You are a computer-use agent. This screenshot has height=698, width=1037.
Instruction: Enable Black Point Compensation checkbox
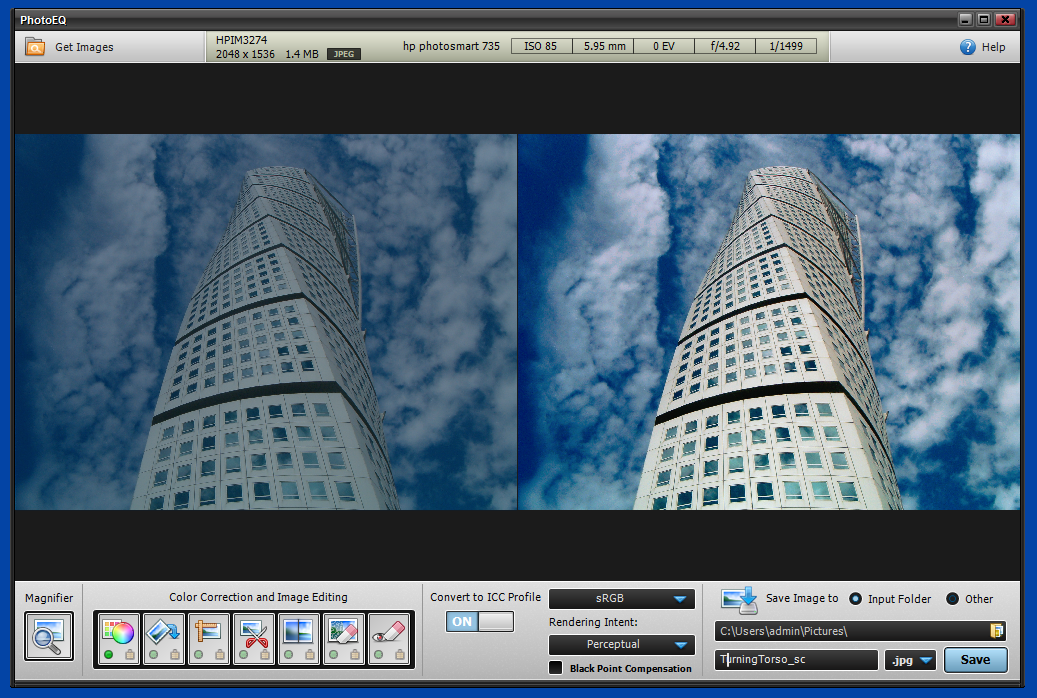556,668
